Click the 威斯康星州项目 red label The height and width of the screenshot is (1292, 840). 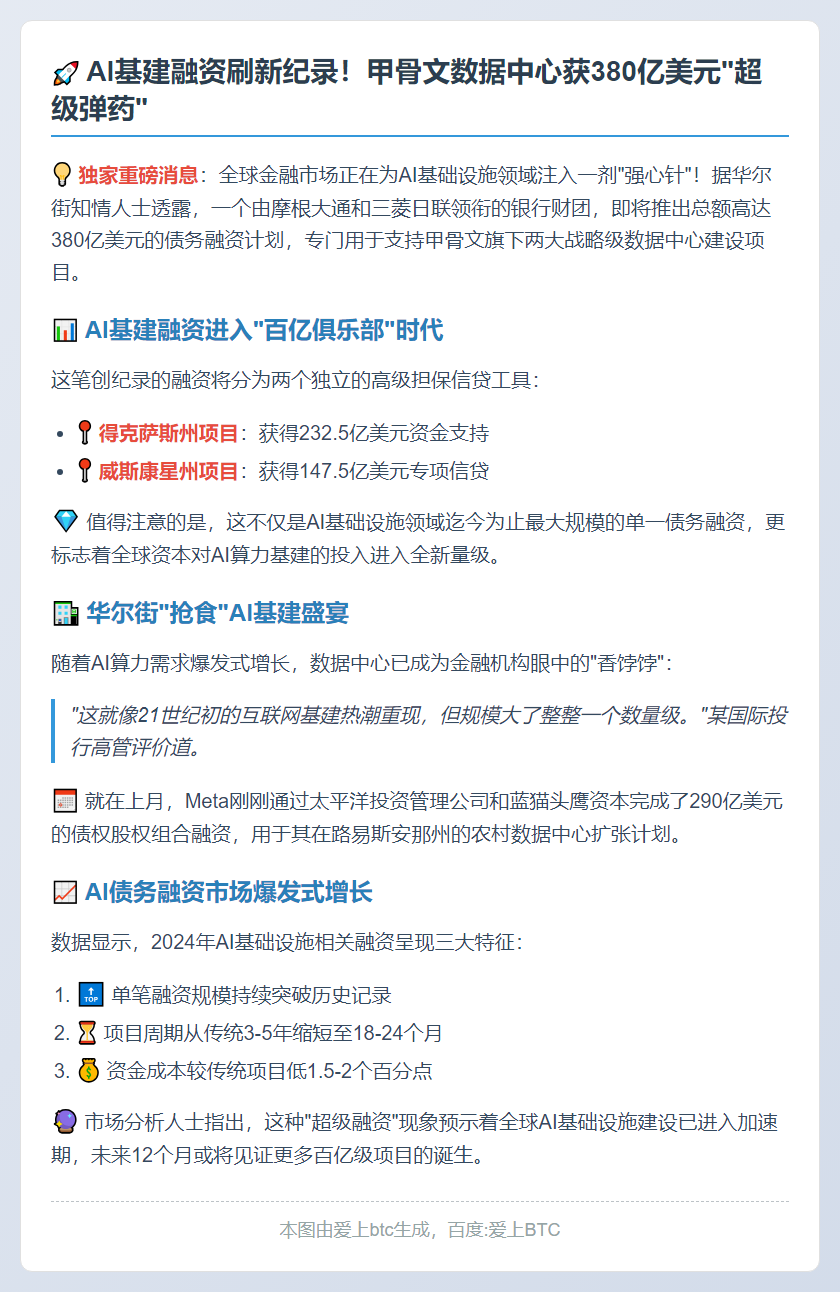pyautogui.click(x=168, y=471)
